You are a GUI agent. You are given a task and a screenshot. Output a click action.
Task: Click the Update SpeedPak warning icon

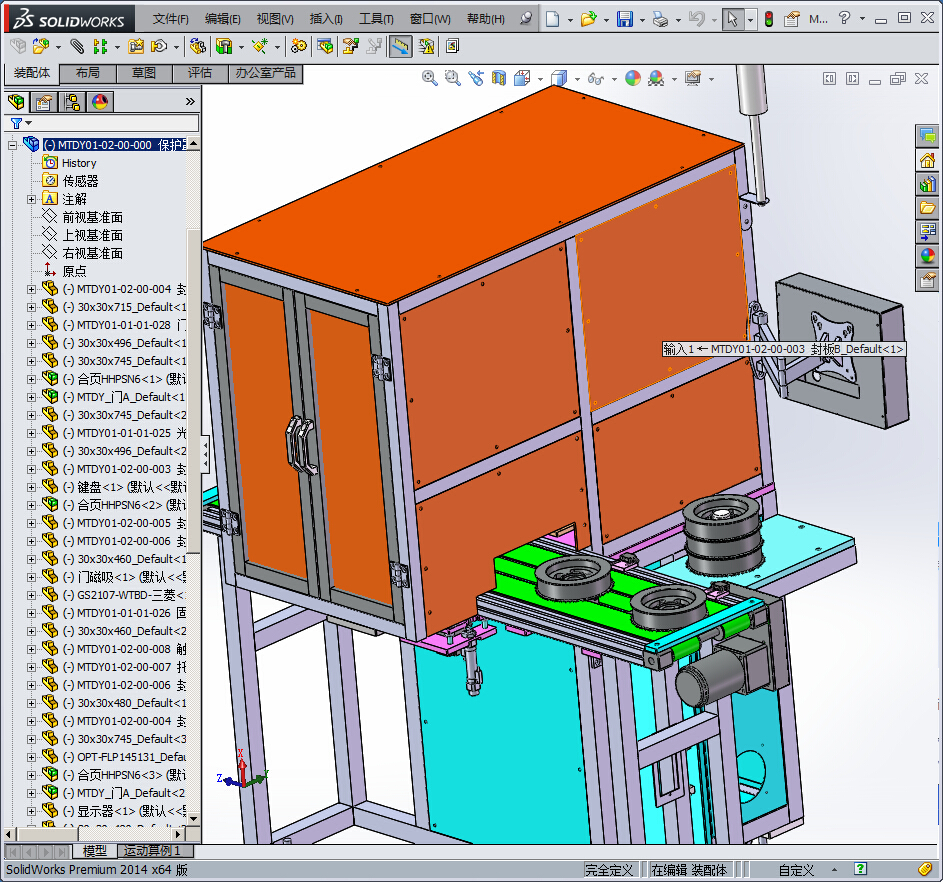(426, 46)
